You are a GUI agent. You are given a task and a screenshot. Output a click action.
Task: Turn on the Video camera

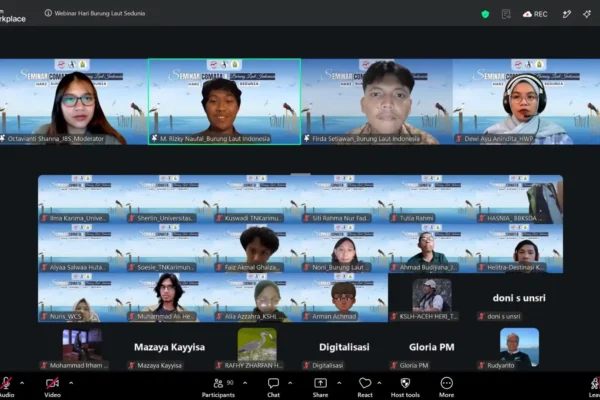point(52,387)
